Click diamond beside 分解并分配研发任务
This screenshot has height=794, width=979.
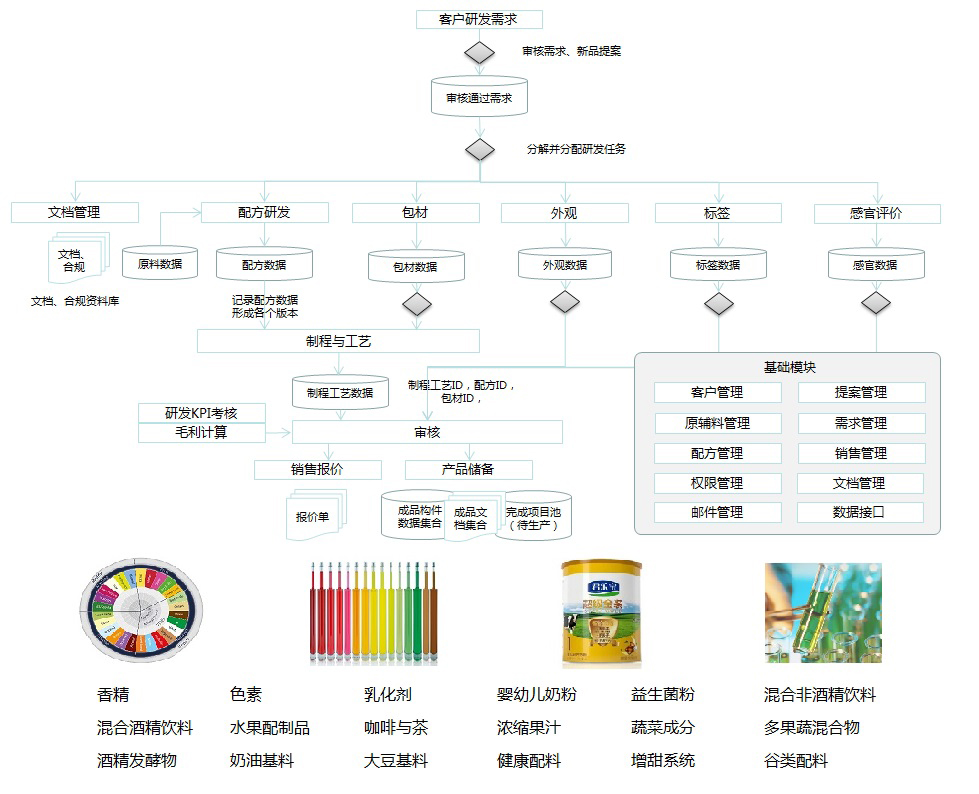point(480,150)
